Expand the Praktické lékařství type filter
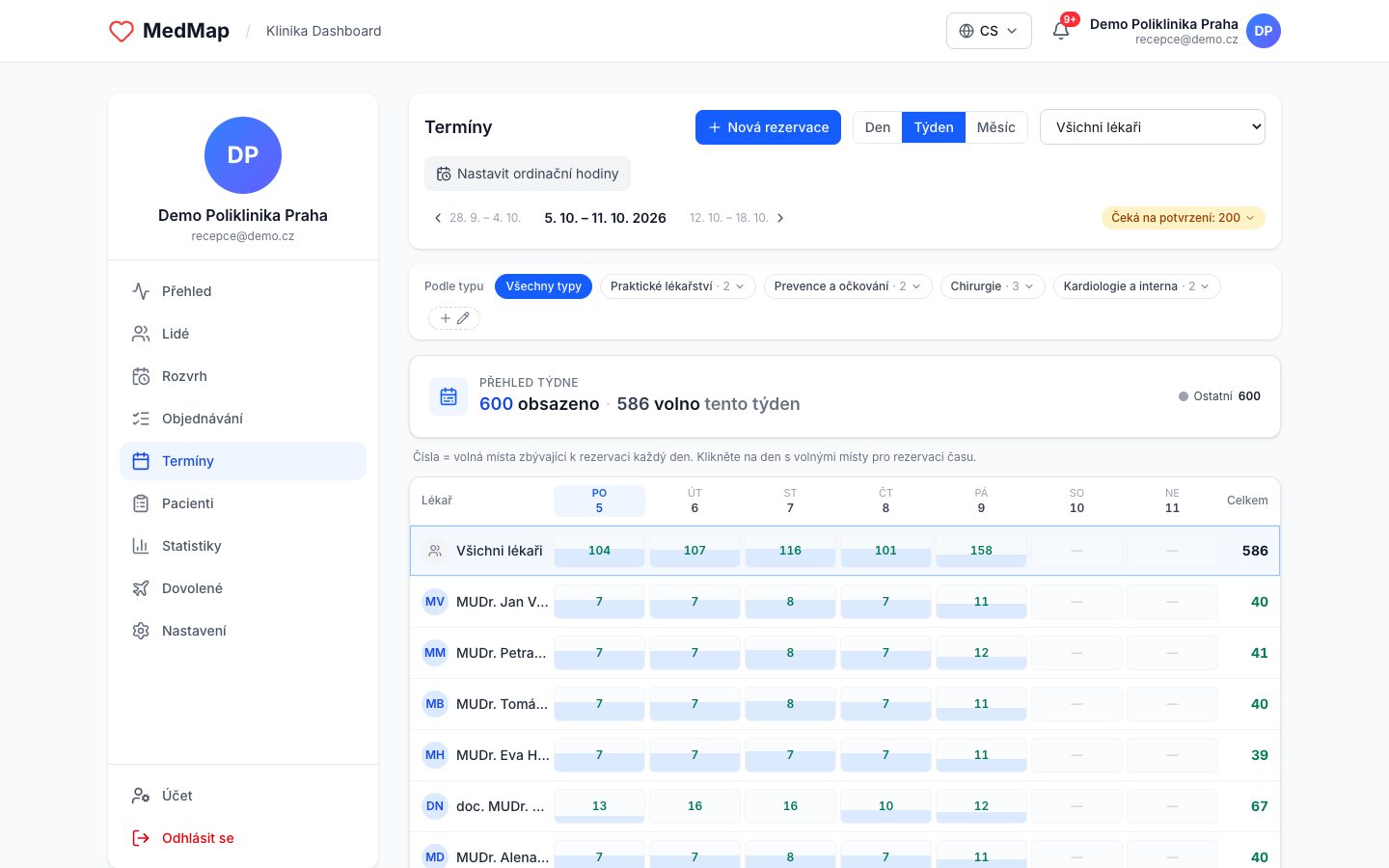 point(678,286)
